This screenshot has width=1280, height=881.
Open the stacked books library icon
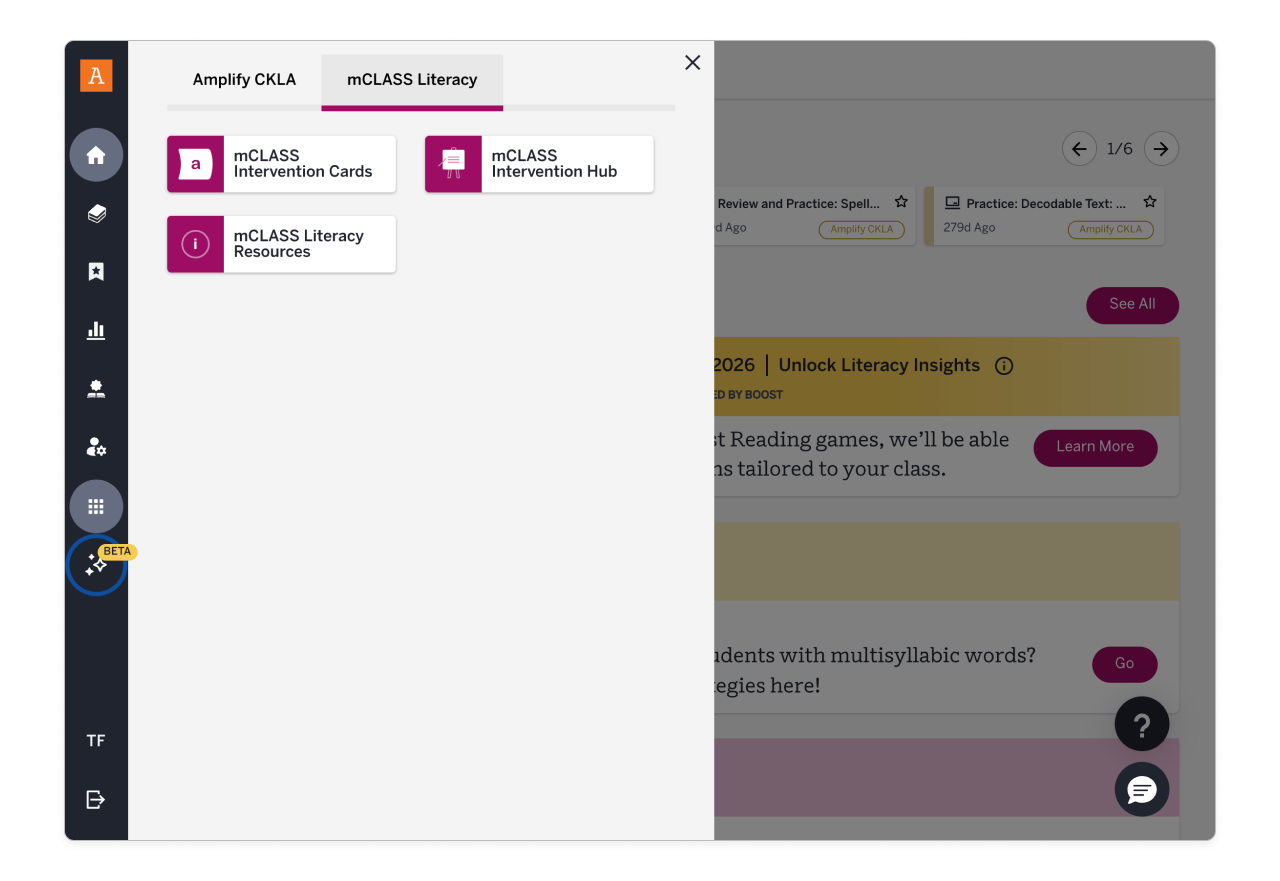pyautogui.click(x=96, y=213)
